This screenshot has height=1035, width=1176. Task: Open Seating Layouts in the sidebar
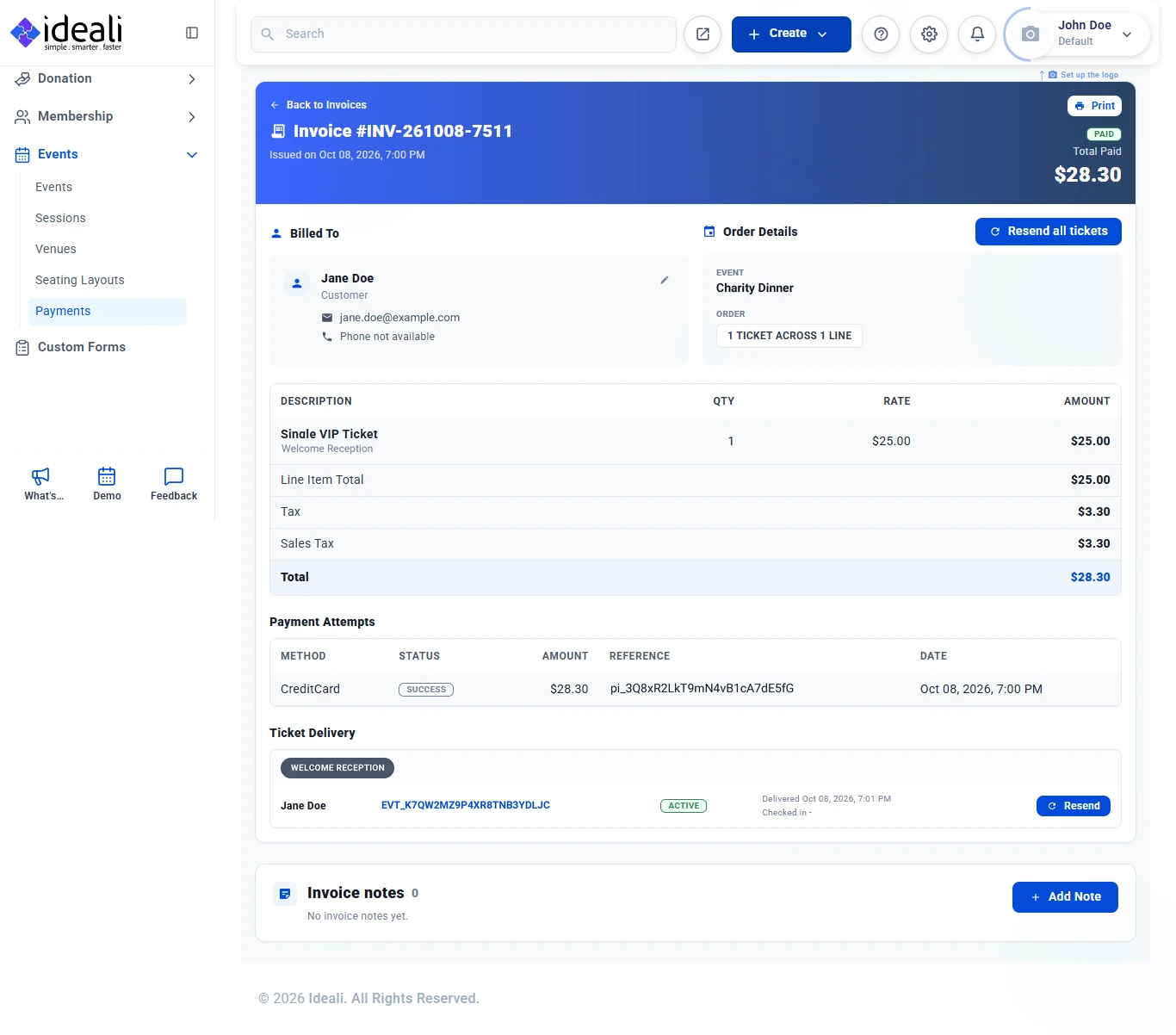80,280
